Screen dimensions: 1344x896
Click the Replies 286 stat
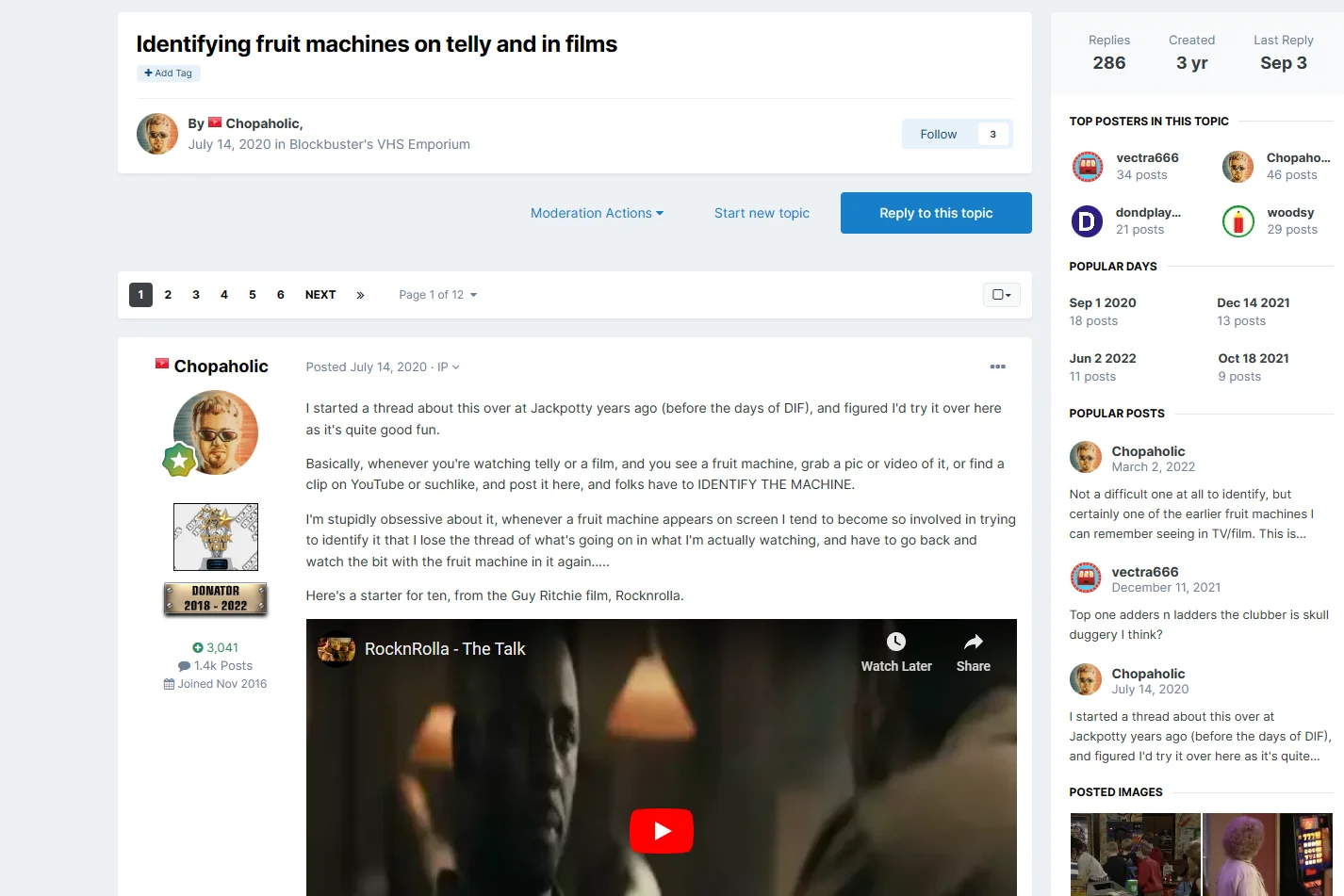pyautogui.click(x=1109, y=53)
